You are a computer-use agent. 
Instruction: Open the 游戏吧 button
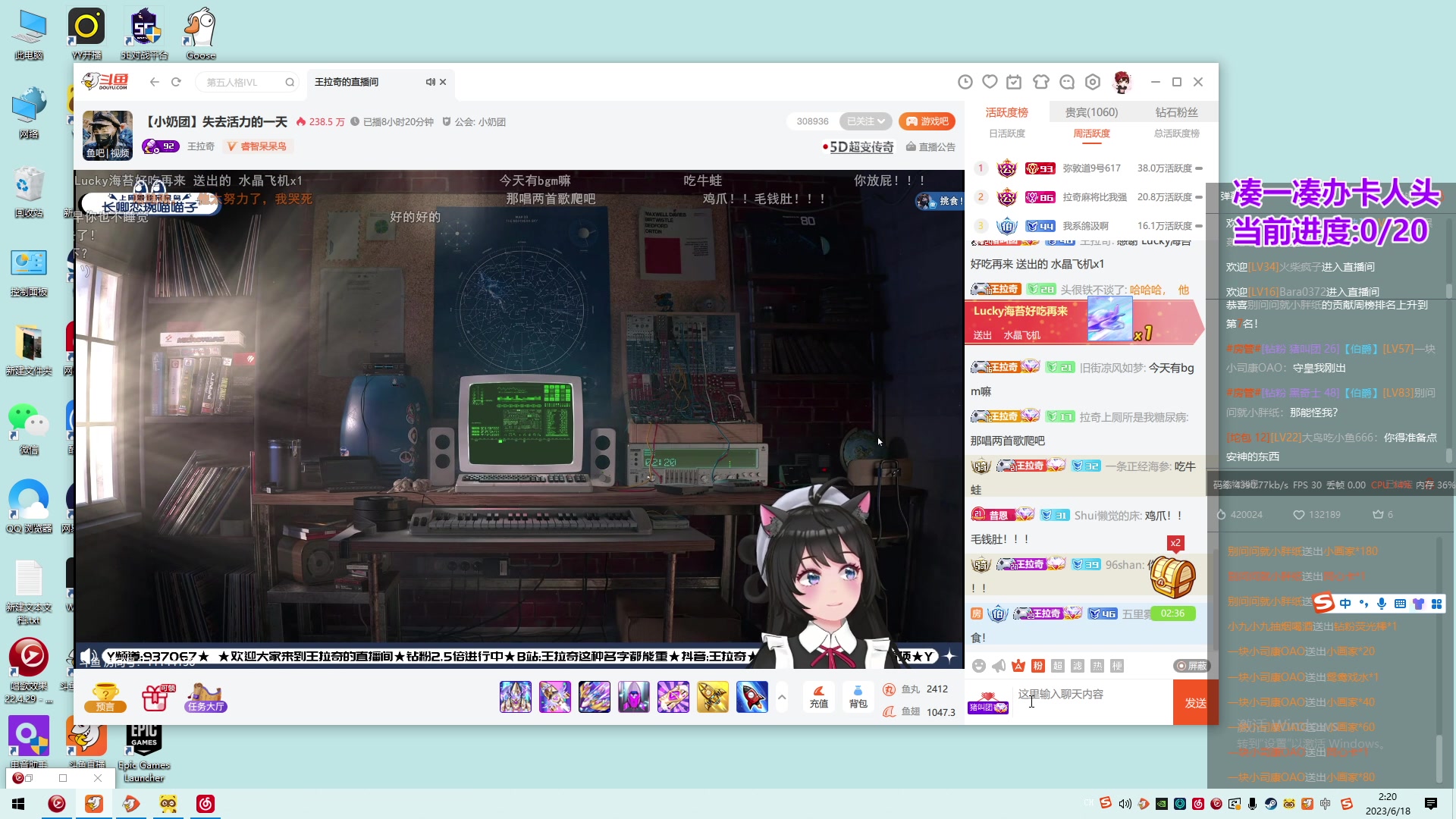coord(927,121)
